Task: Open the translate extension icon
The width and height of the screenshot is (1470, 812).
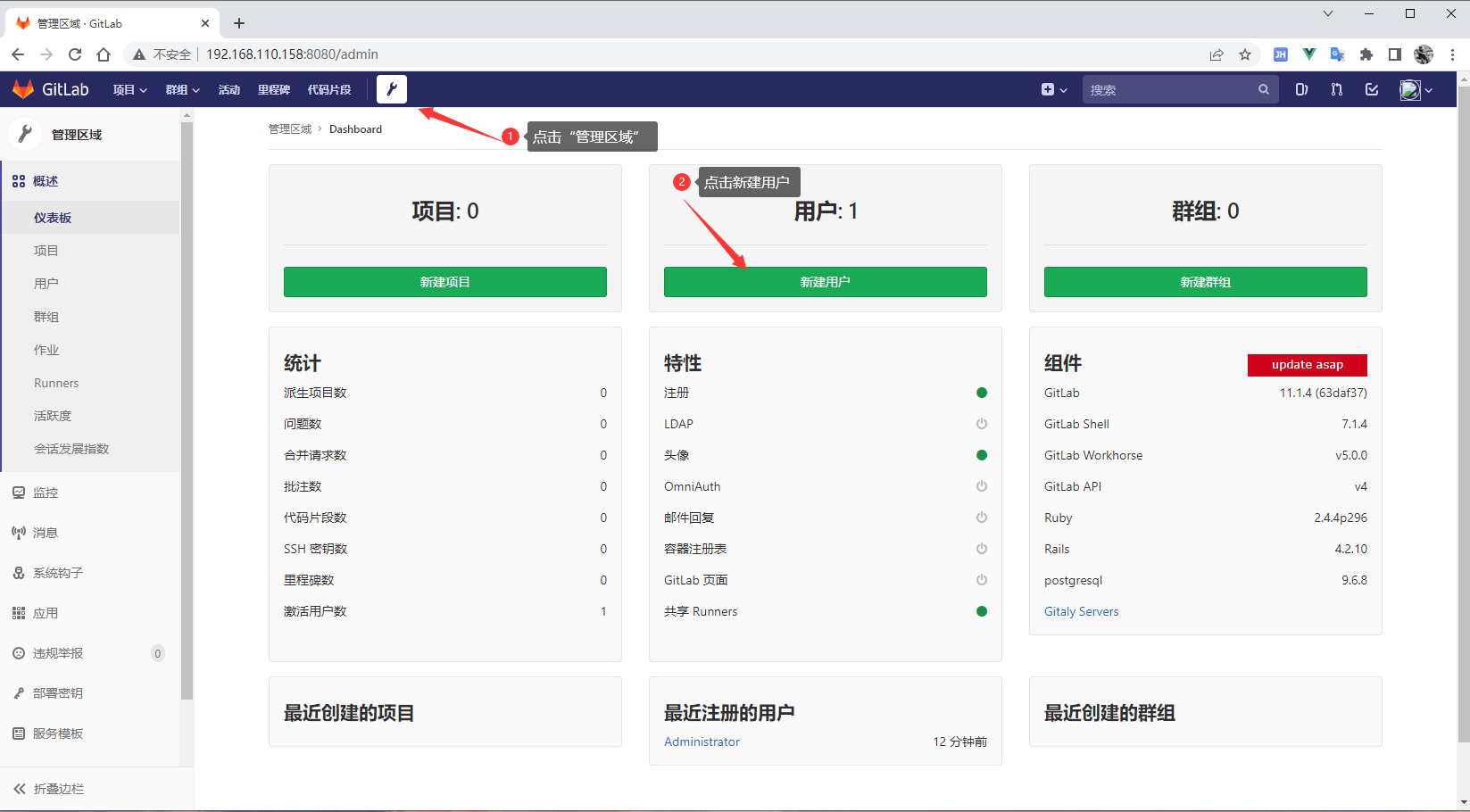Action: [1337, 54]
